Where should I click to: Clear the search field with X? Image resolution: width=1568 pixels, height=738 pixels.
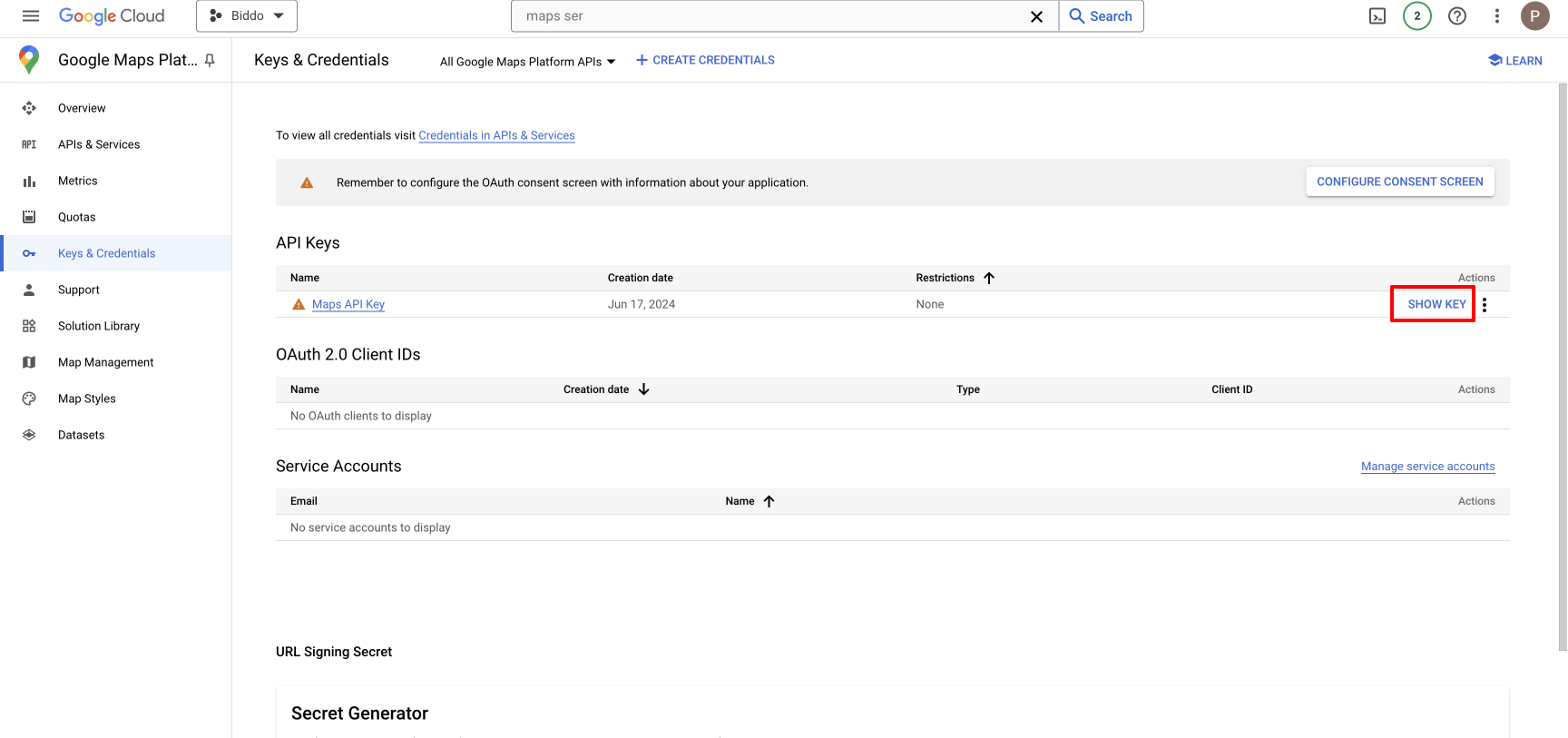[1036, 16]
